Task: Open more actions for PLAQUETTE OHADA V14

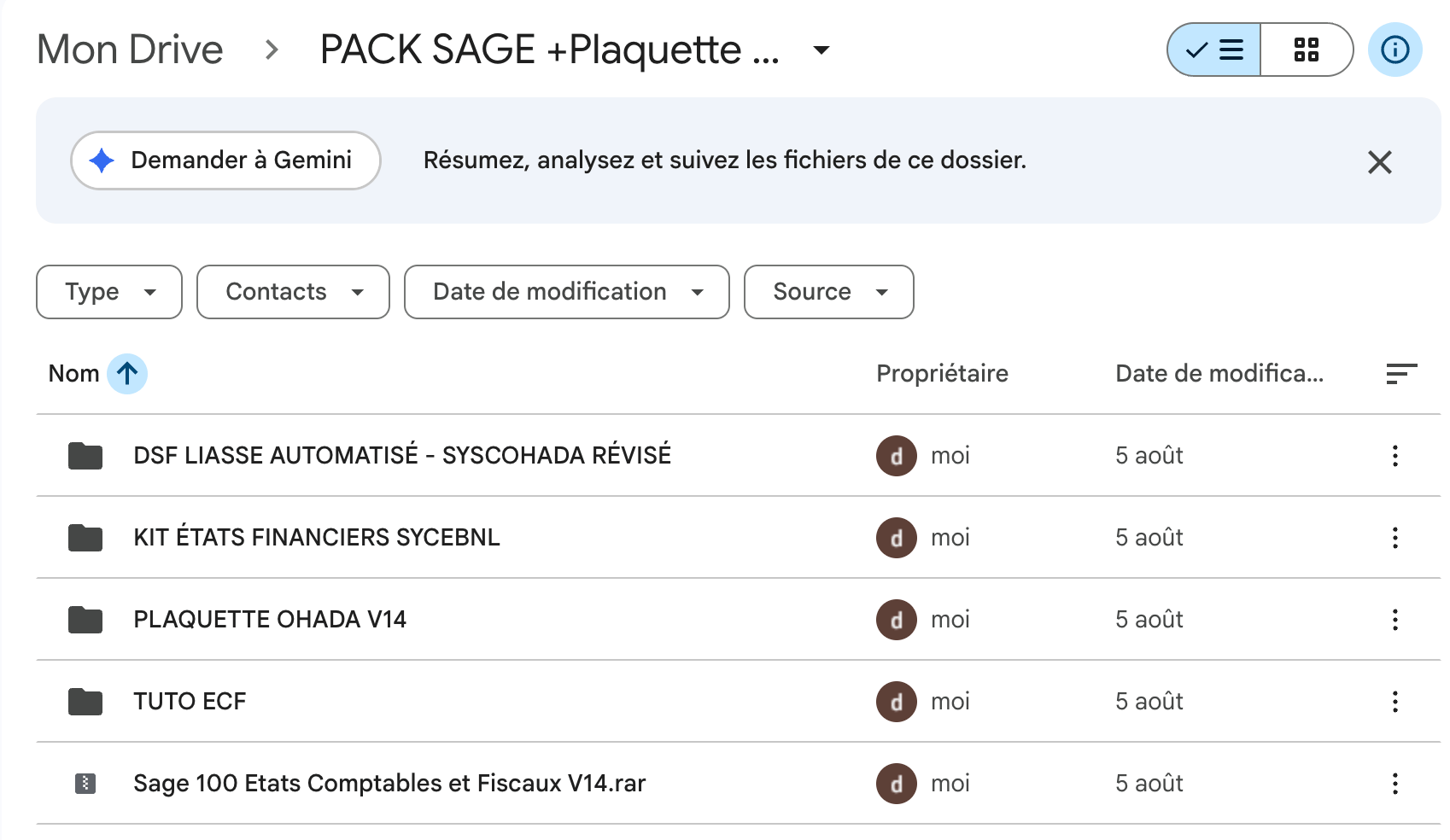Action: click(x=1395, y=620)
